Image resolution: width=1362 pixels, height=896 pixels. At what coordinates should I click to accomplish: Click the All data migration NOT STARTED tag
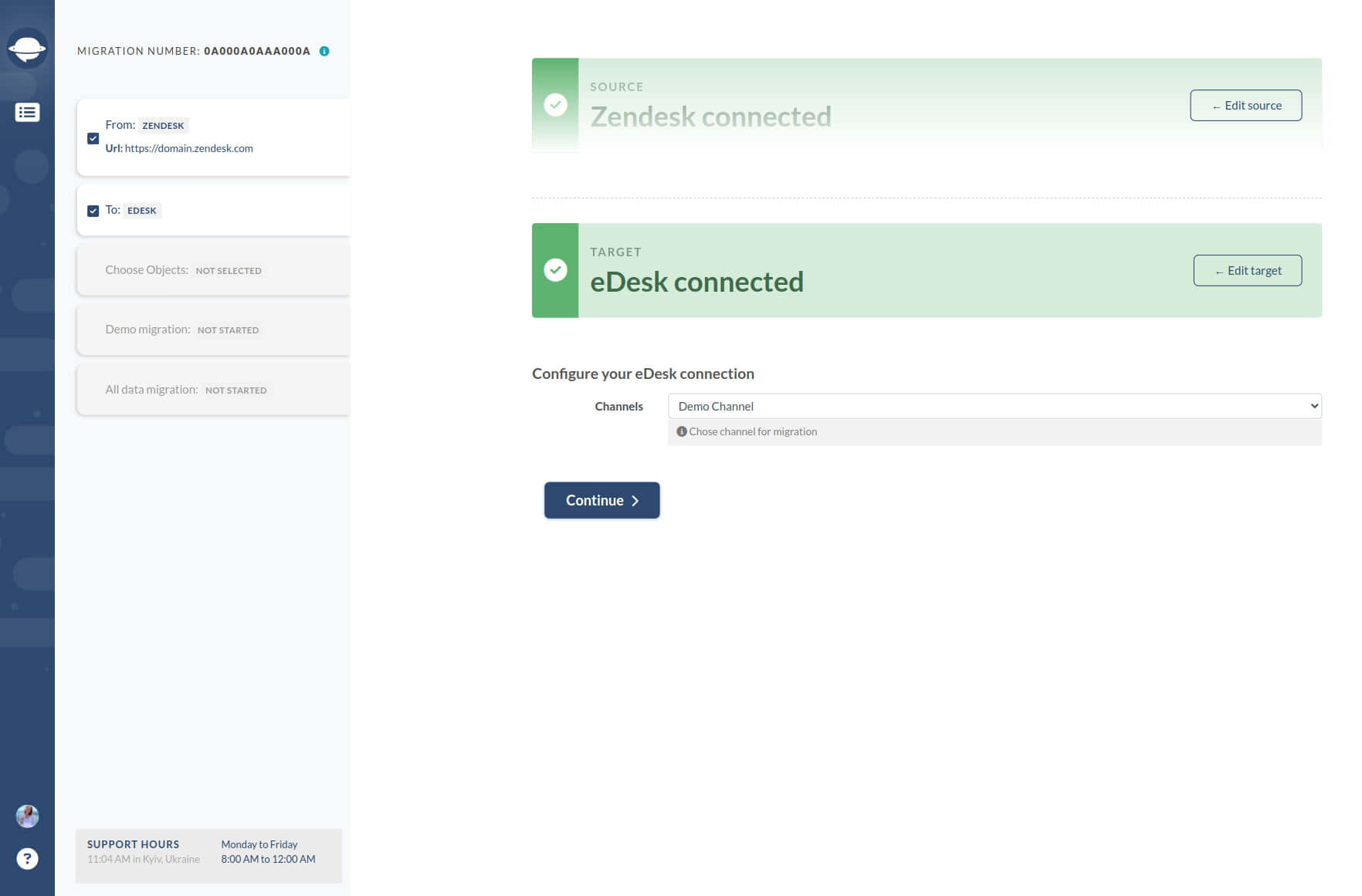coord(235,391)
